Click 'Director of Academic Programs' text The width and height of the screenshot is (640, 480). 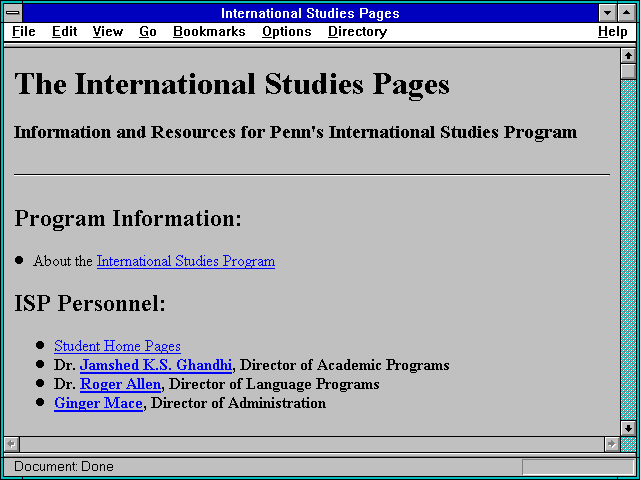click(x=344, y=365)
